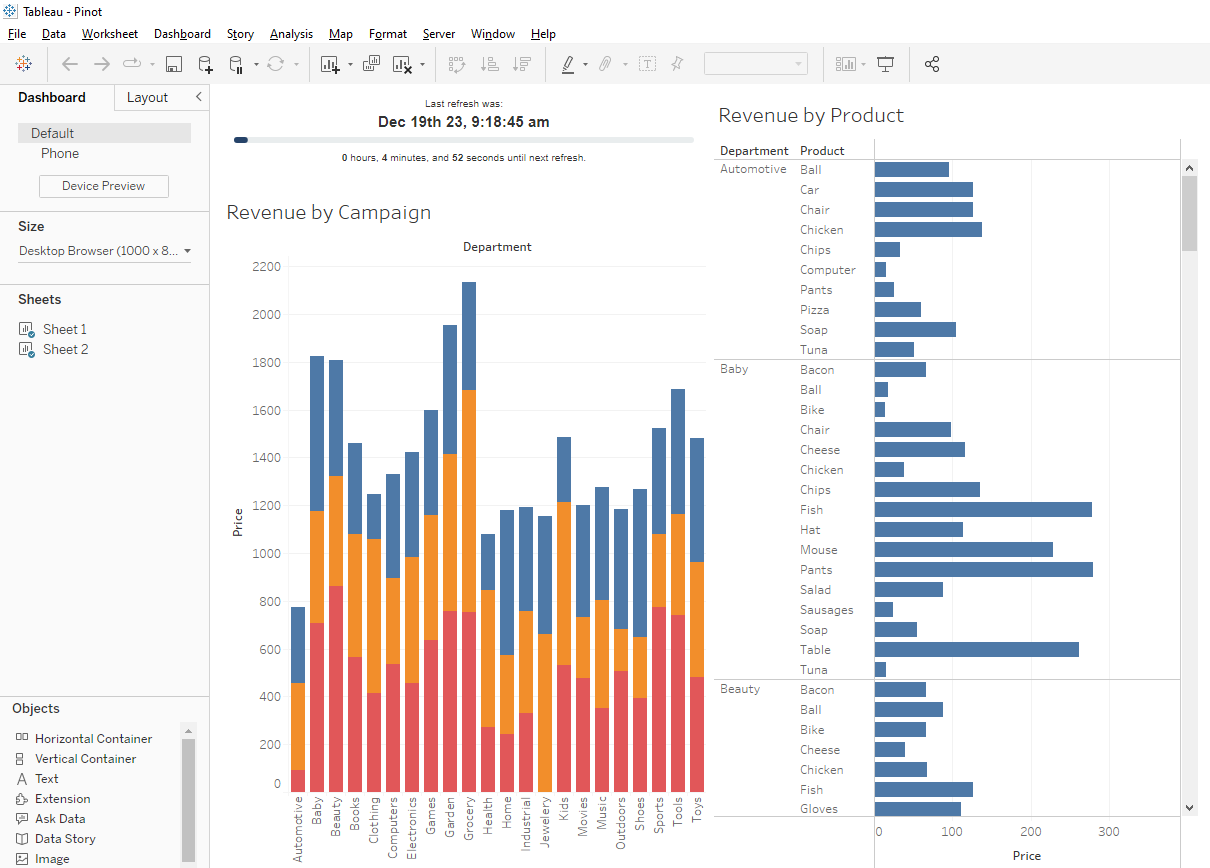This screenshot has width=1210, height=868.
Task: Click the Duplicate sheet icon
Action: tap(371, 64)
